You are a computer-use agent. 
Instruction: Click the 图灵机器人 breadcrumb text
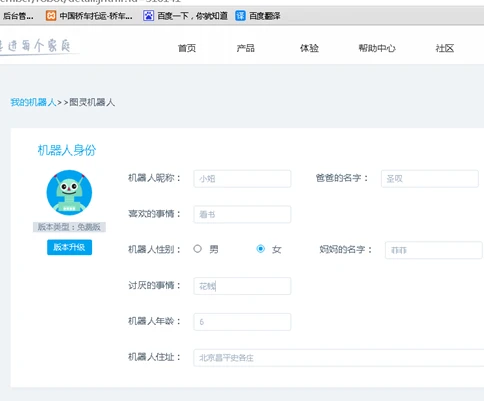click(92, 102)
